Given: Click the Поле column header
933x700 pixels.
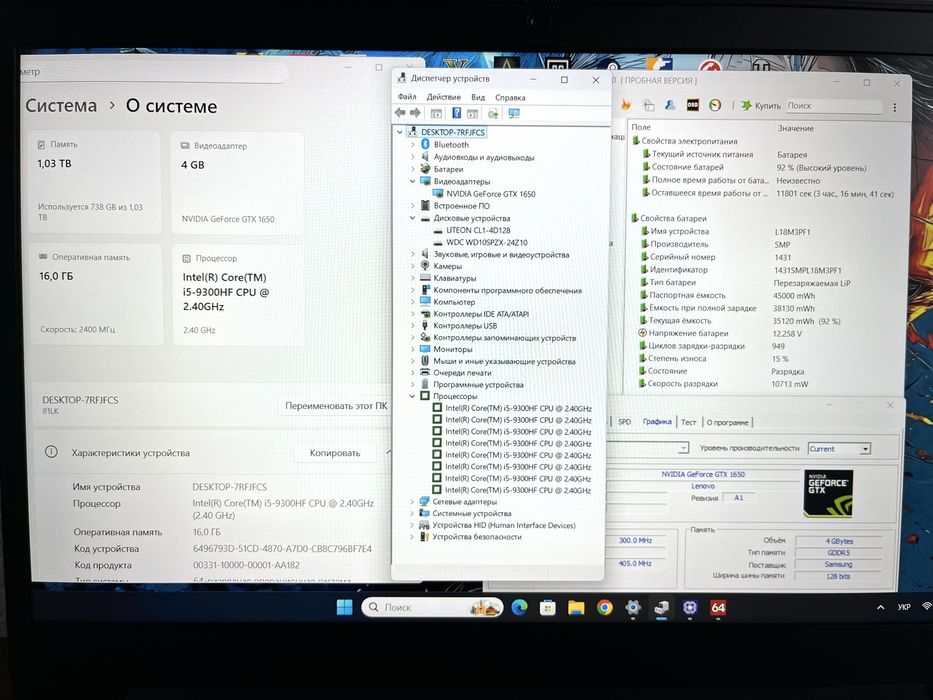Looking at the screenshot, I should (641, 127).
